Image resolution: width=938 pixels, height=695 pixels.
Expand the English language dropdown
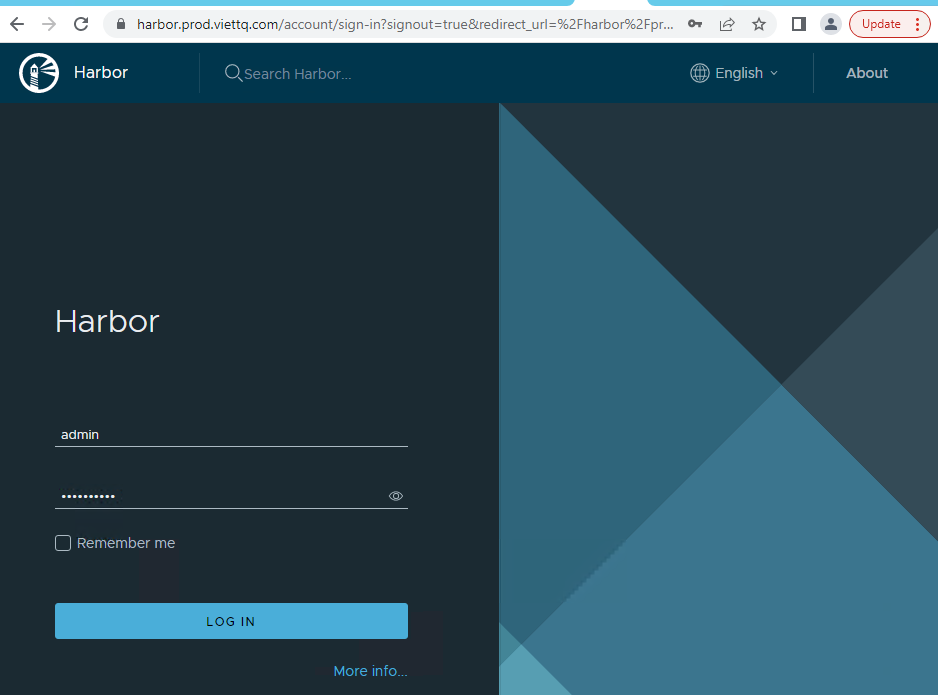point(746,73)
